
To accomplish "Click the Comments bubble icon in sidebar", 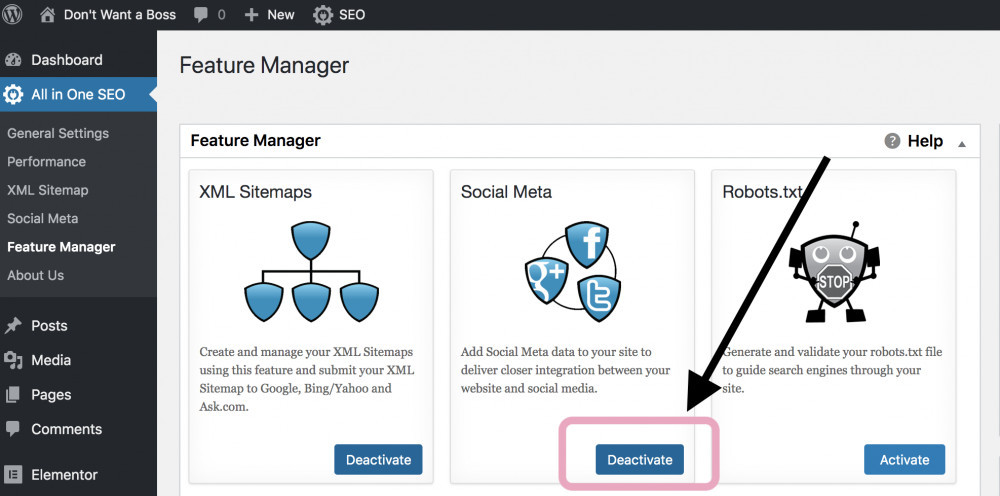I will [13, 429].
